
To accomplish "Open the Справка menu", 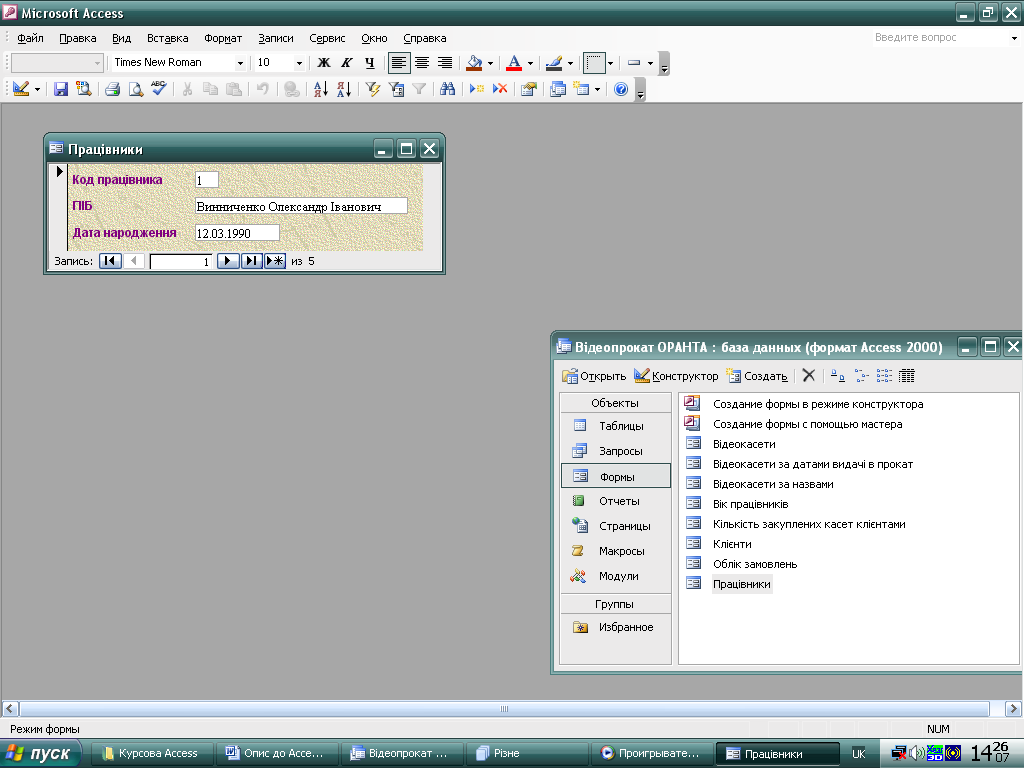I will click(x=424, y=38).
